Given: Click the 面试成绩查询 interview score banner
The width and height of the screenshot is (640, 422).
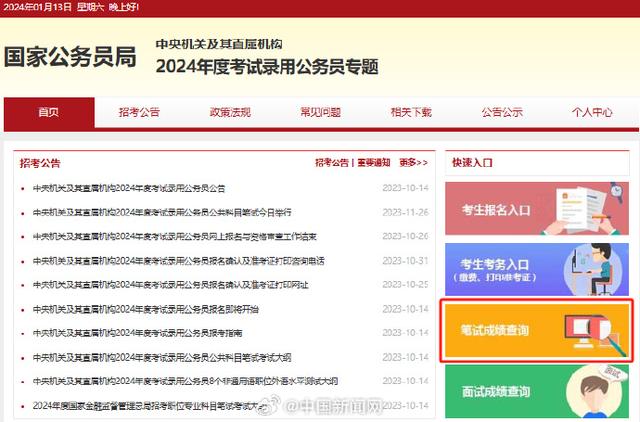Looking at the screenshot, I should click(536, 392).
